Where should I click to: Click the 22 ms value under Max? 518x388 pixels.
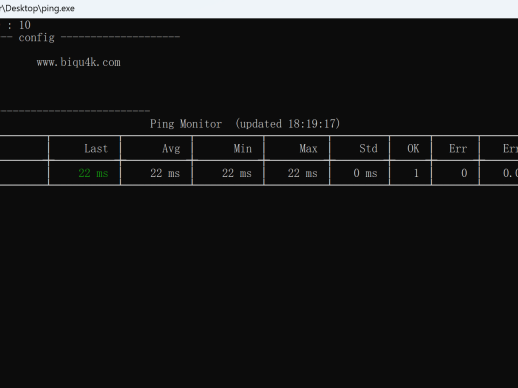click(303, 173)
